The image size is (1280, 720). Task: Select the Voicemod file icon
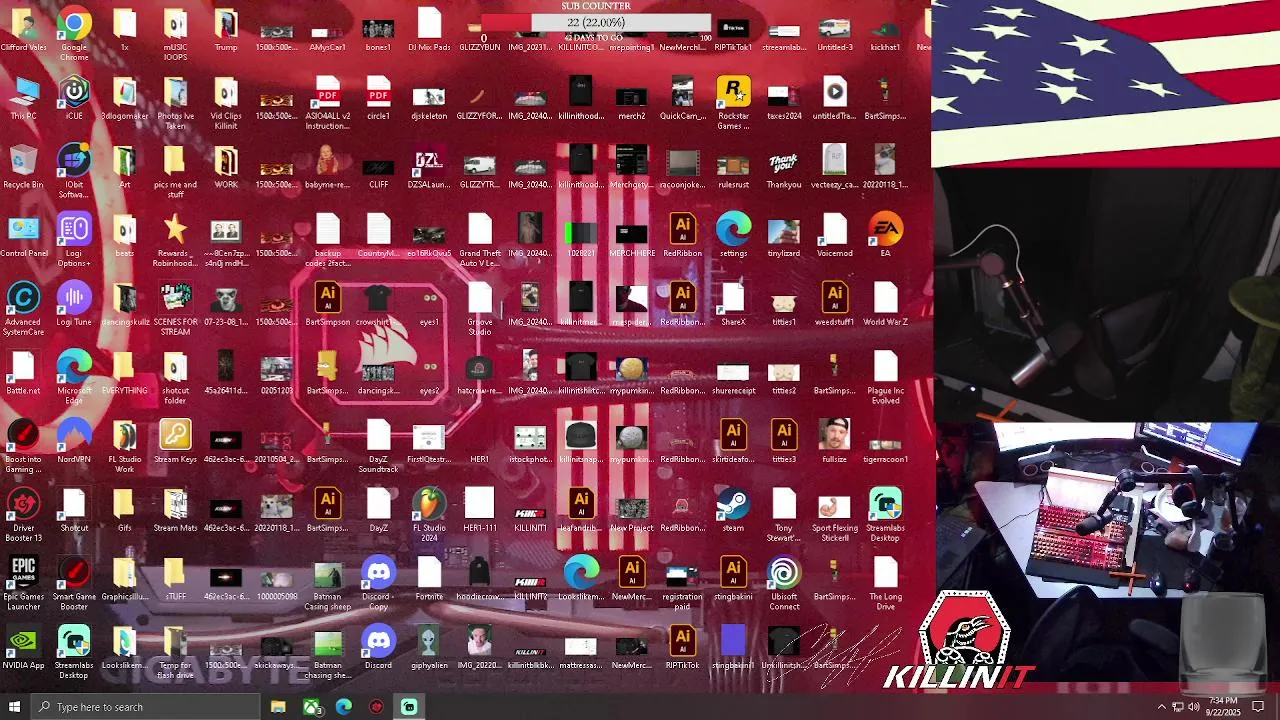tap(834, 236)
